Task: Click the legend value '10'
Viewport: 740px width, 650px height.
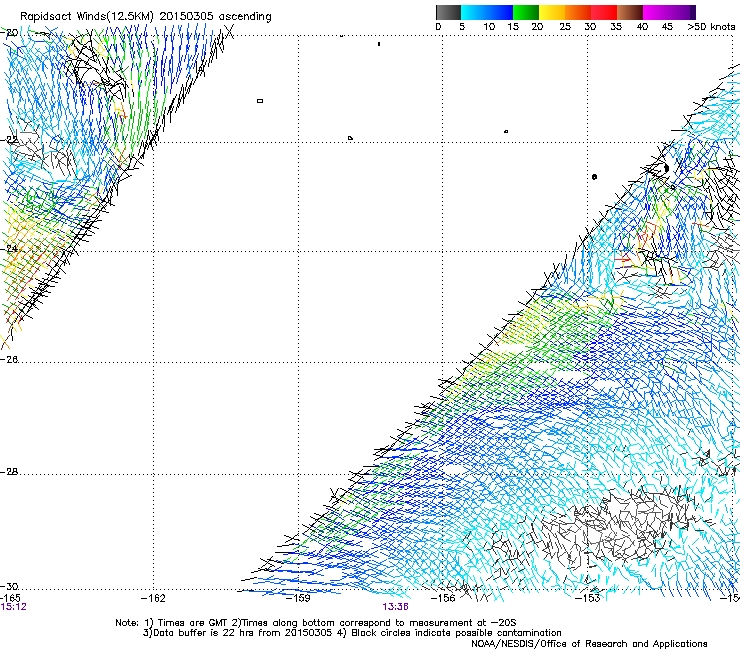Action: [489, 27]
